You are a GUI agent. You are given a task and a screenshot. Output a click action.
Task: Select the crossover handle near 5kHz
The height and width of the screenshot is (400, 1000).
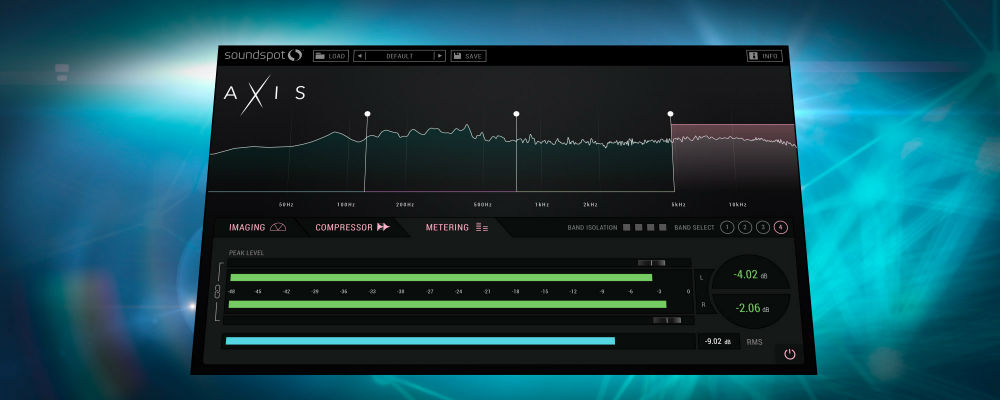tap(670, 114)
